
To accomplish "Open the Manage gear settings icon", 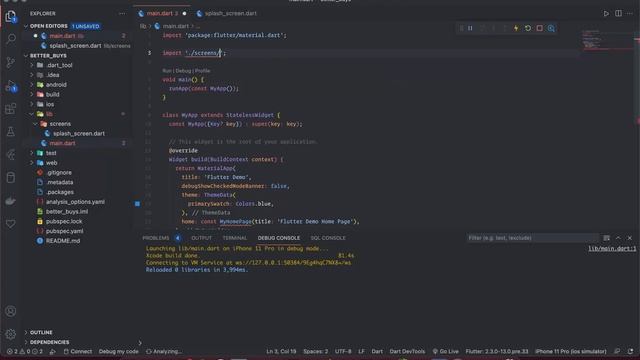I will 11,334.
